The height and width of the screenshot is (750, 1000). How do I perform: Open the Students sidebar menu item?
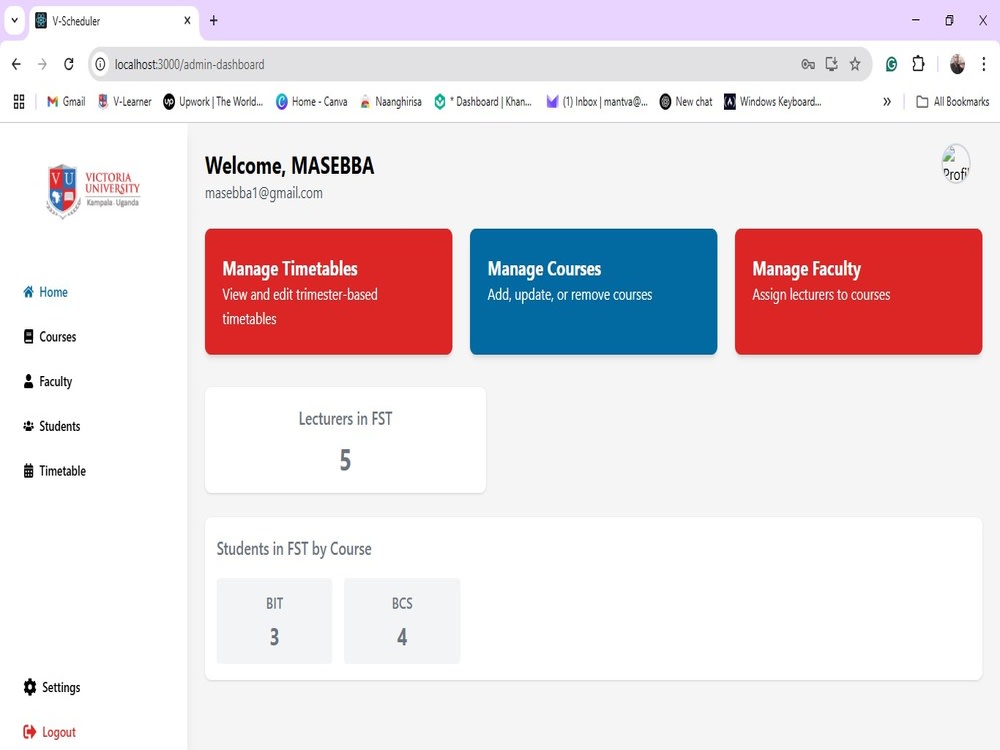(52, 426)
